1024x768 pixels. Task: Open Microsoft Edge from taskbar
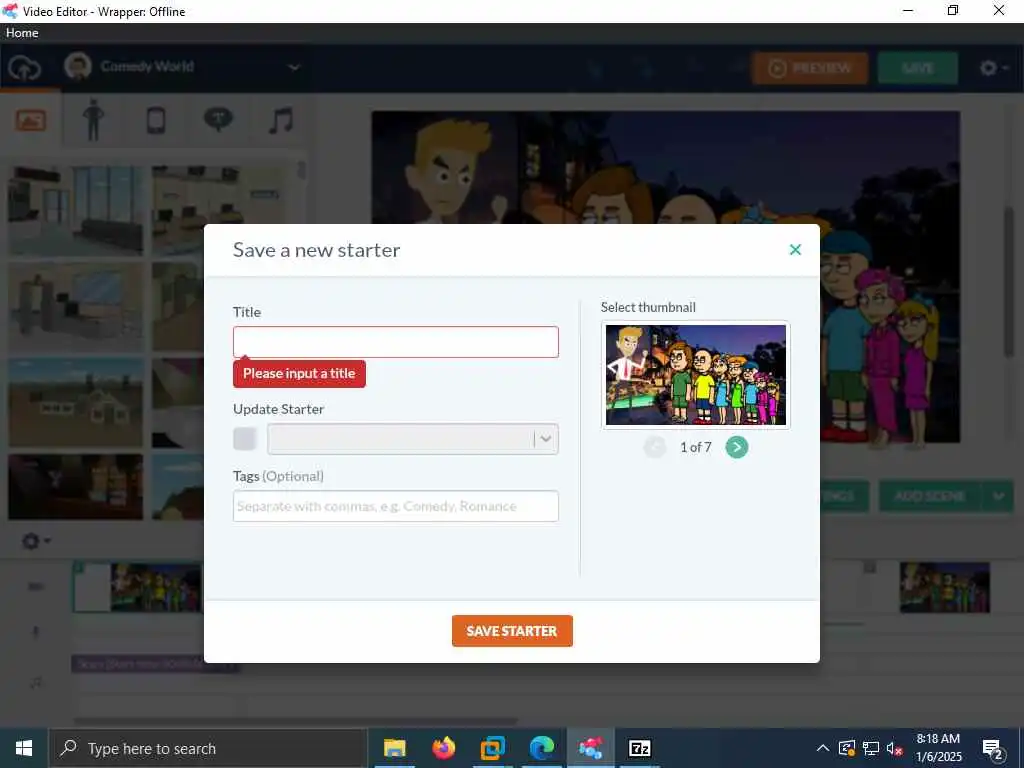541,748
